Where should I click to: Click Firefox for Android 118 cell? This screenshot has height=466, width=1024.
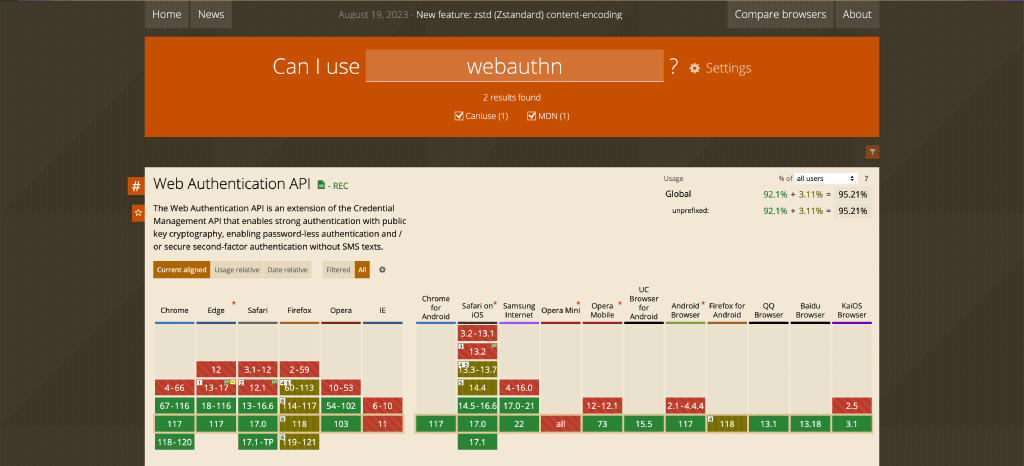point(727,424)
